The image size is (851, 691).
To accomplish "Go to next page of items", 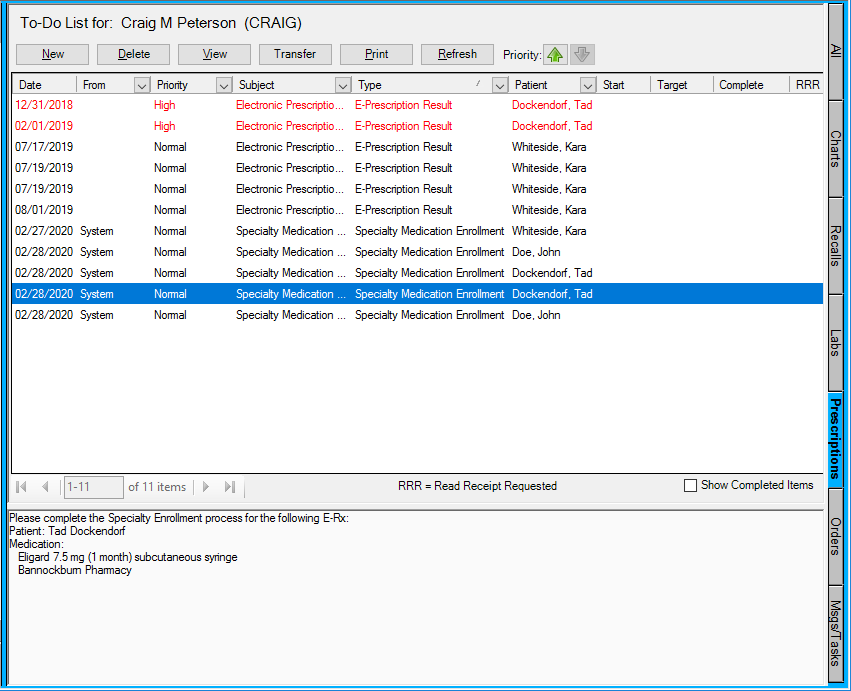I will 206,487.
